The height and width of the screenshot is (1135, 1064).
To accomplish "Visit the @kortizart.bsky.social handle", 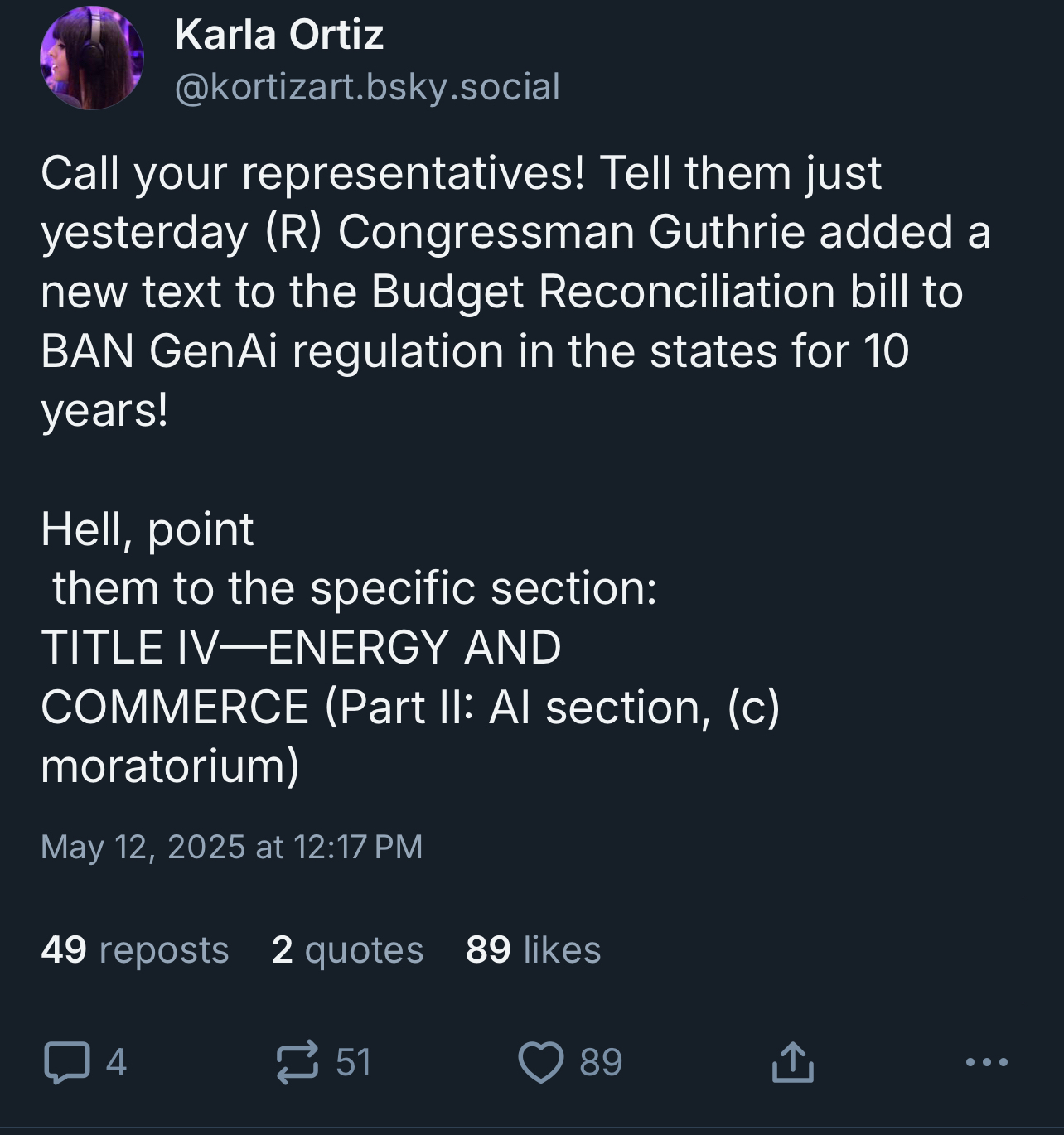I will pyautogui.click(x=367, y=87).
